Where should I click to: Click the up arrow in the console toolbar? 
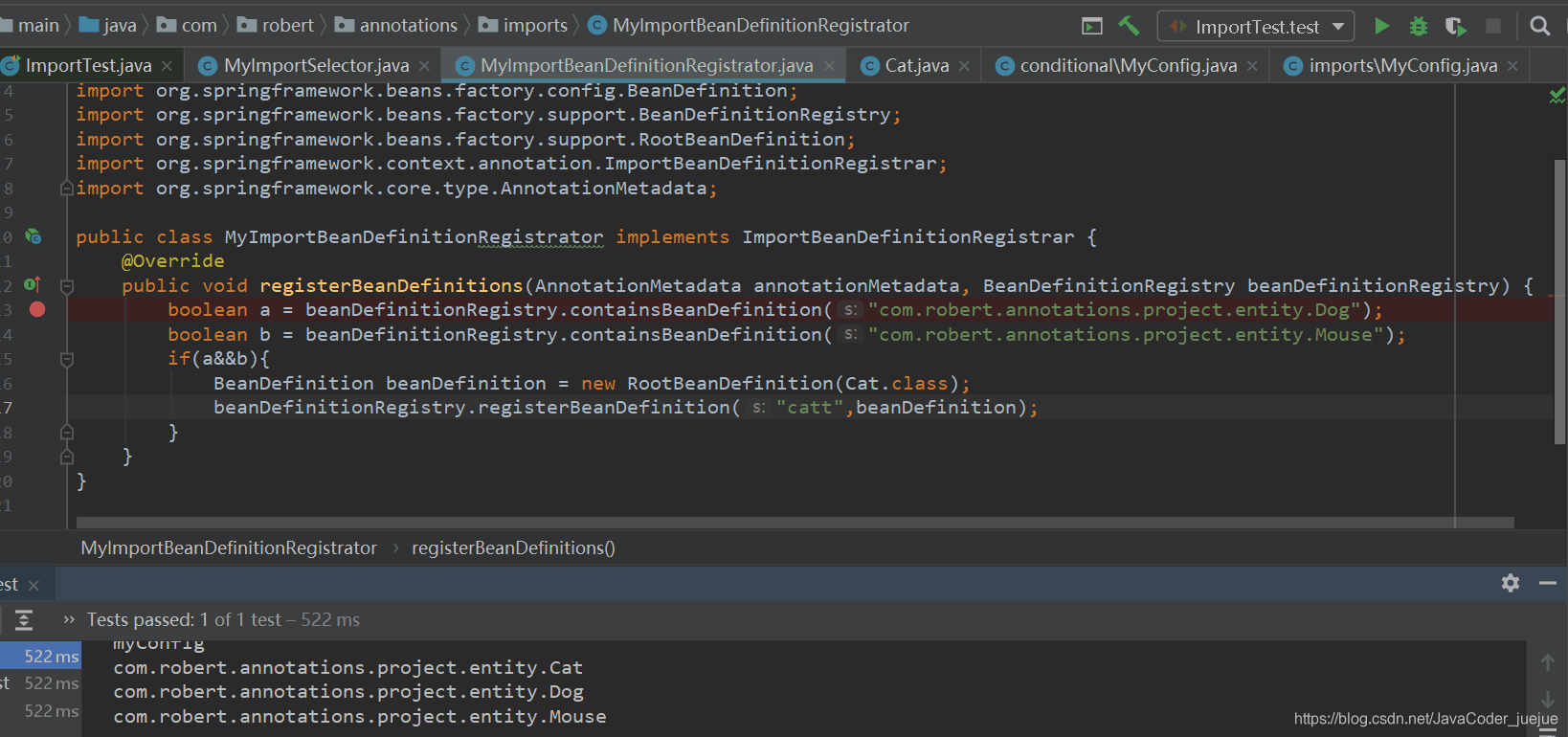pyautogui.click(x=1547, y=662)
